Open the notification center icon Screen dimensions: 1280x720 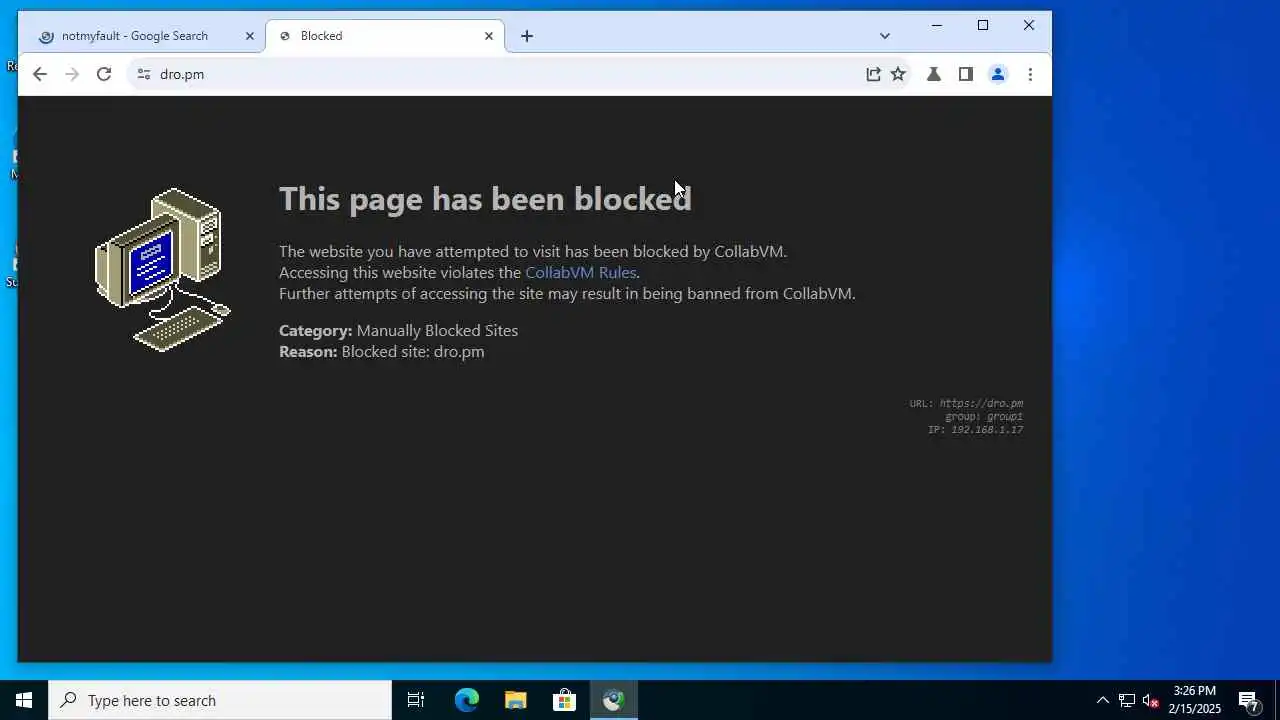click(1249, 700)
